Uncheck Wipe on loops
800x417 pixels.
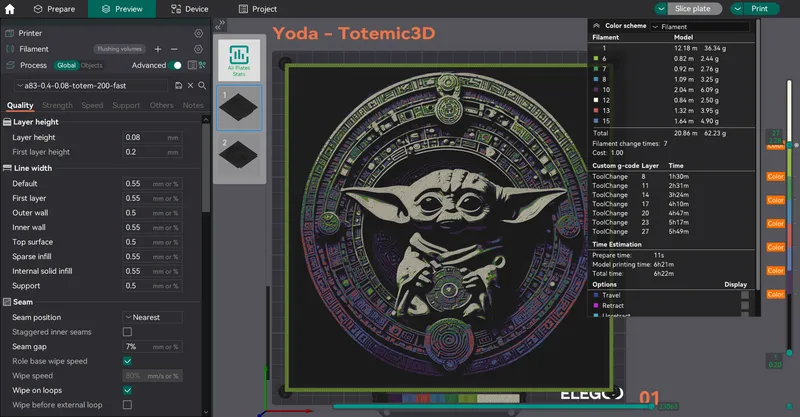(128, 390)
